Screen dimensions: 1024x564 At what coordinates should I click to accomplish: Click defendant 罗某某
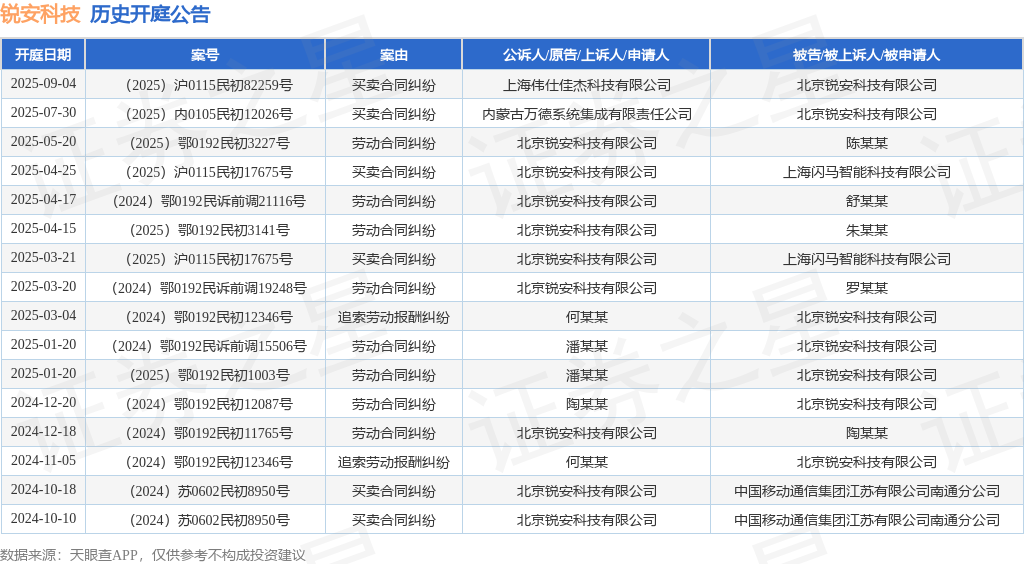867,288
